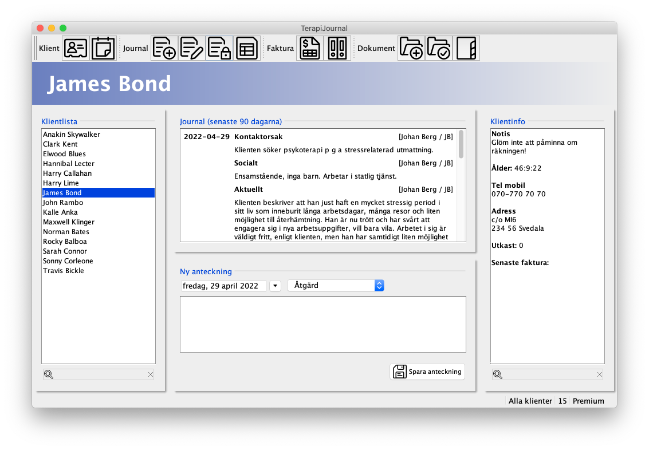
Task: Click the search magnifier under Klientlista
Action: click(48, 374)
